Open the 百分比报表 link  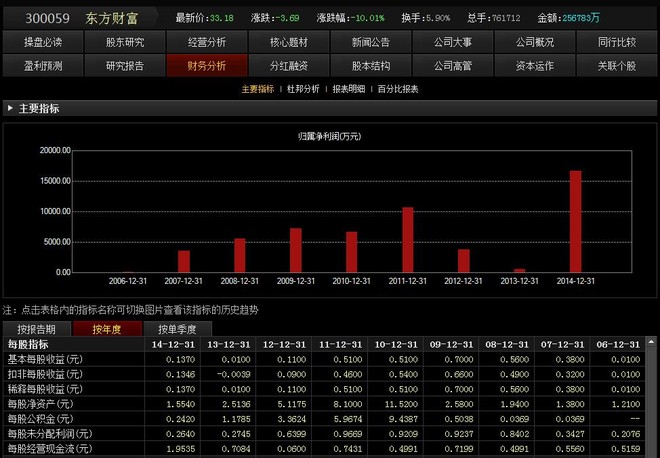point(398,89)
